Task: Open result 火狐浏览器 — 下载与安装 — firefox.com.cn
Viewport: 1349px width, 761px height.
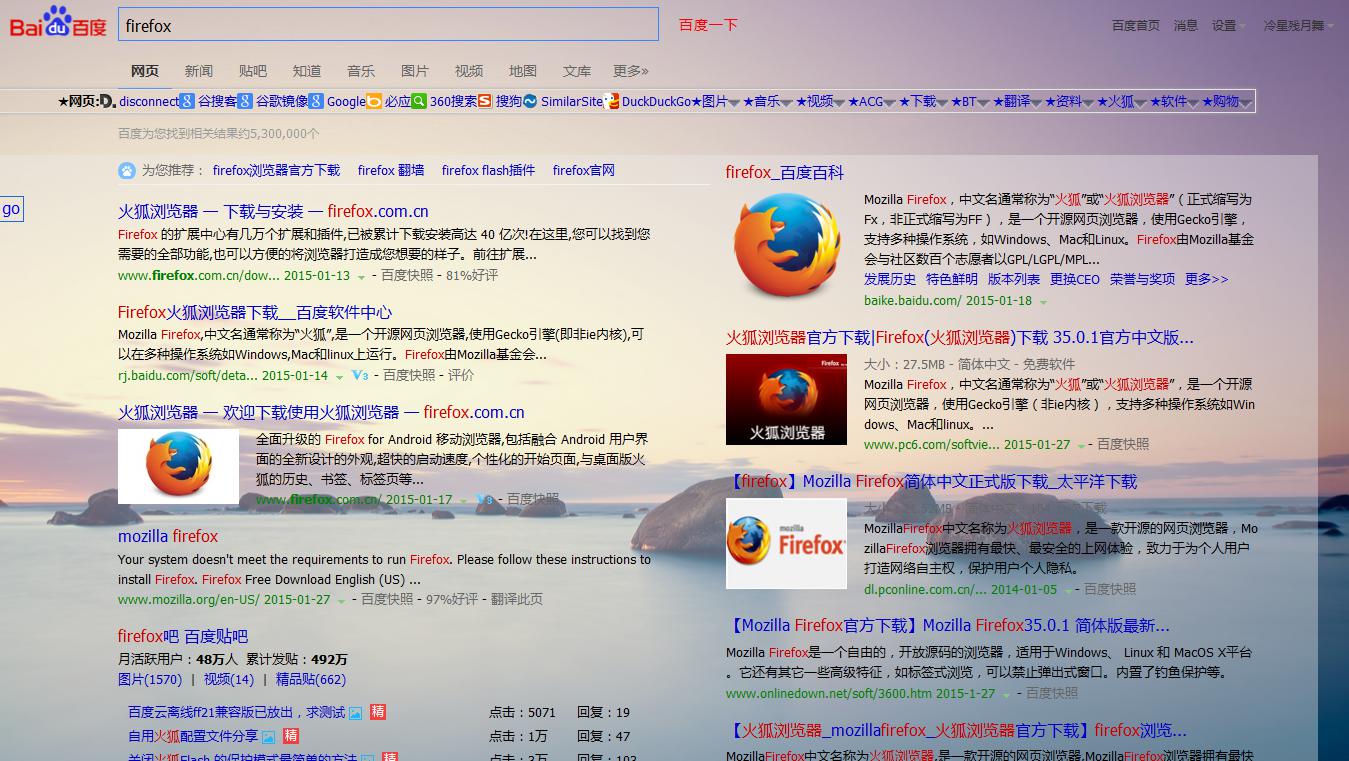Action: [273, 212]
